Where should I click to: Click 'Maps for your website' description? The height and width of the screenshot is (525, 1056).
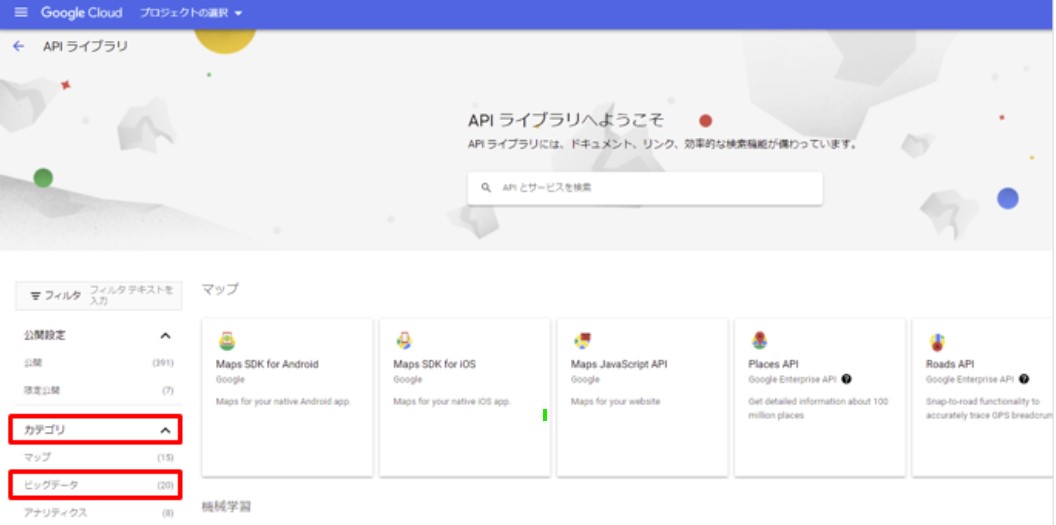pos(616,402)
